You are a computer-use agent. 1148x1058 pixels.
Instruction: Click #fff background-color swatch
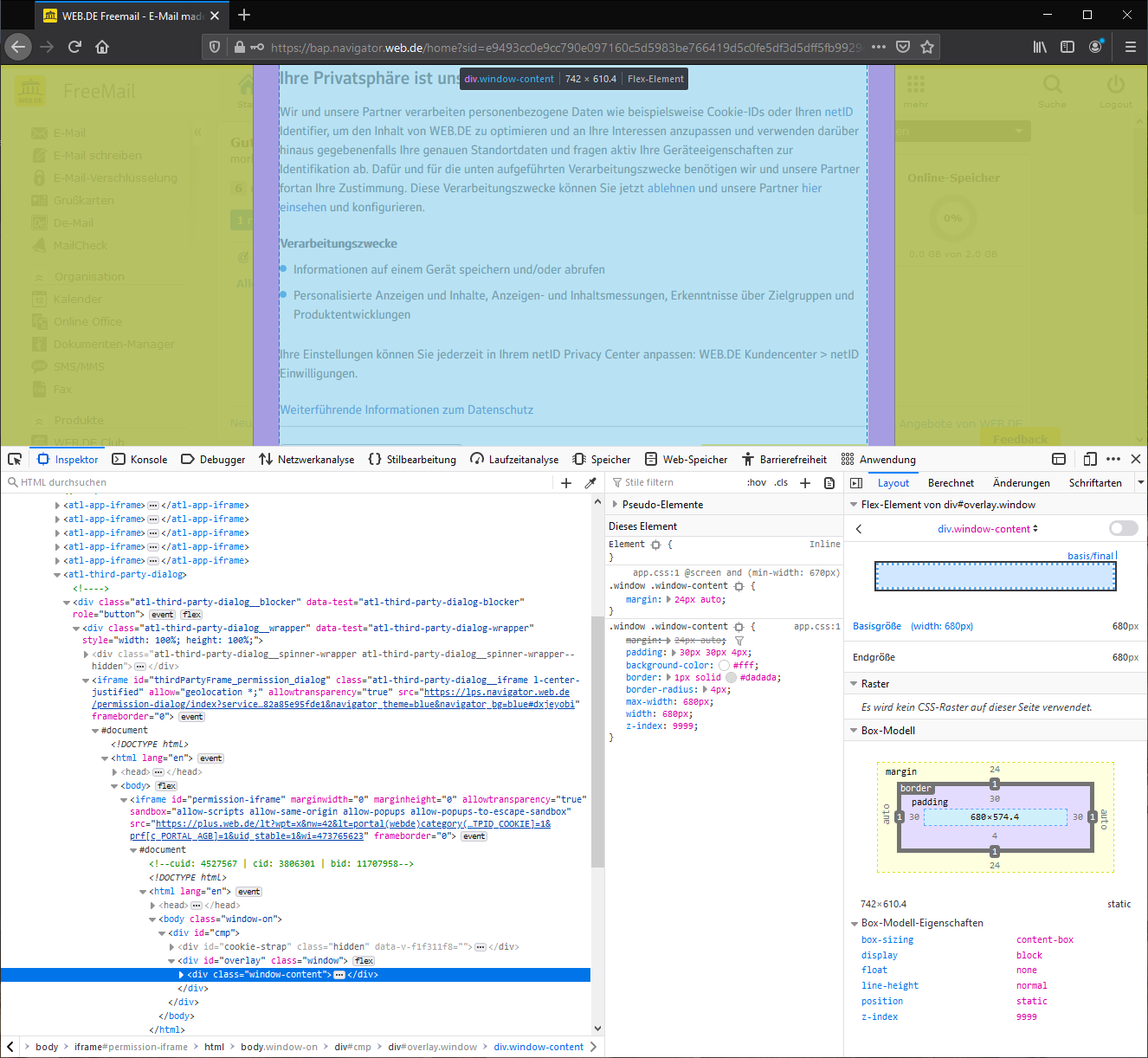tap(724, 665)
